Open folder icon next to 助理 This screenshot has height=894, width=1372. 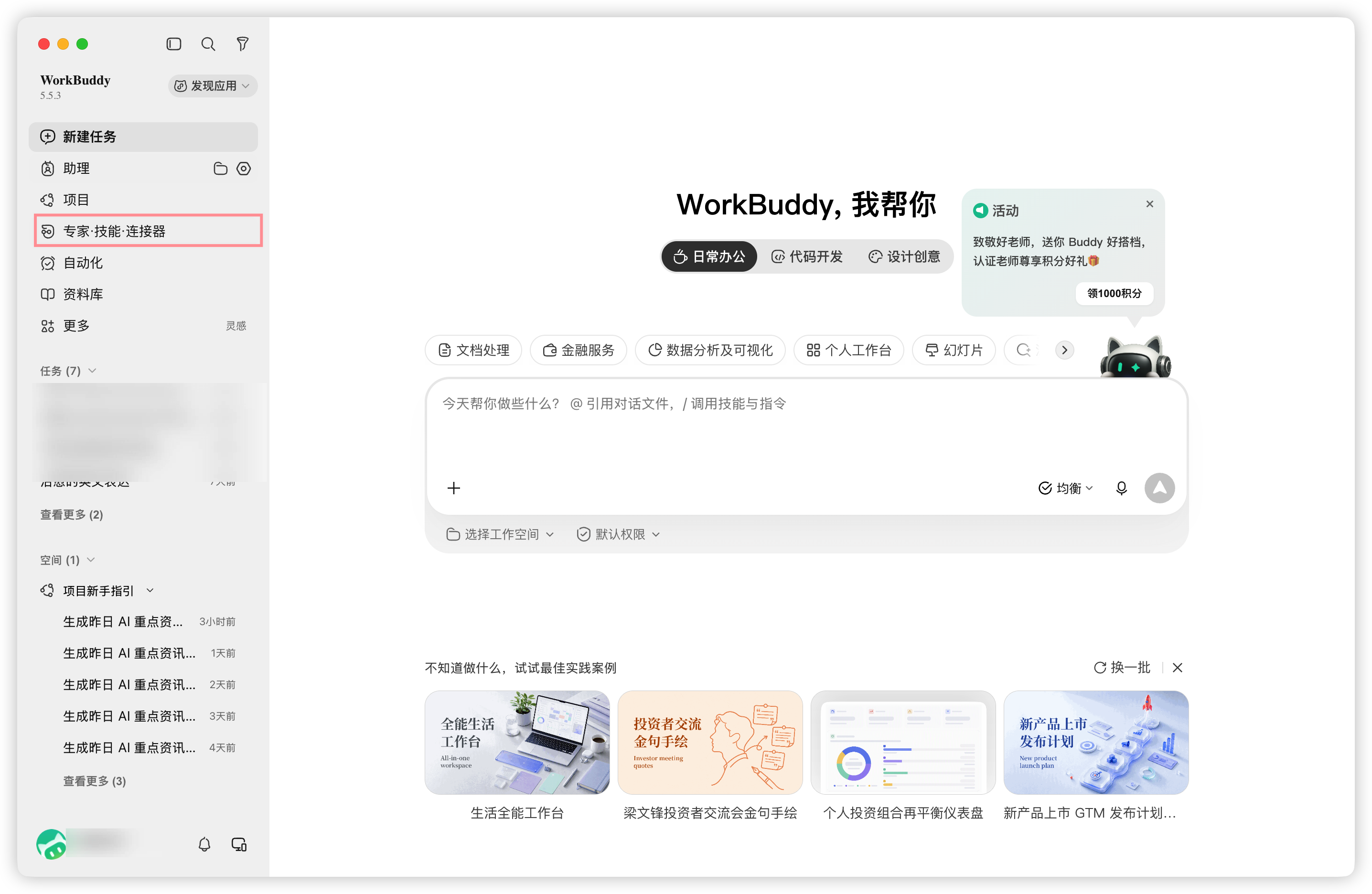coord(220,168)
